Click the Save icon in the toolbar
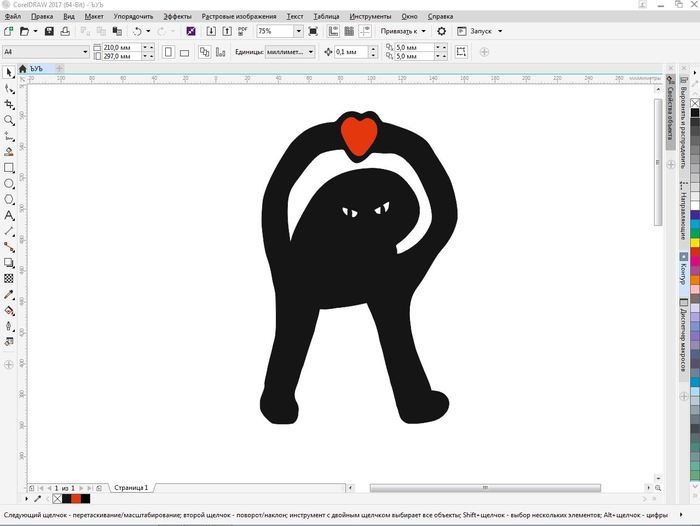This screenshot has height=526, width=700. (49, 32)
